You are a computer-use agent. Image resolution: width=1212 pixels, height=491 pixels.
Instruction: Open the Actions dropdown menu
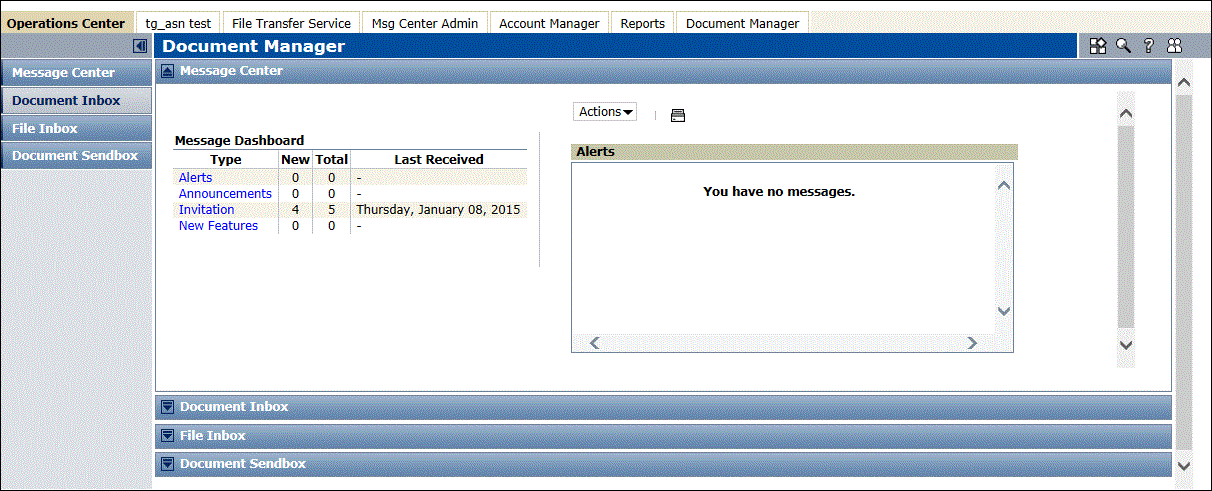click(607, 112)
